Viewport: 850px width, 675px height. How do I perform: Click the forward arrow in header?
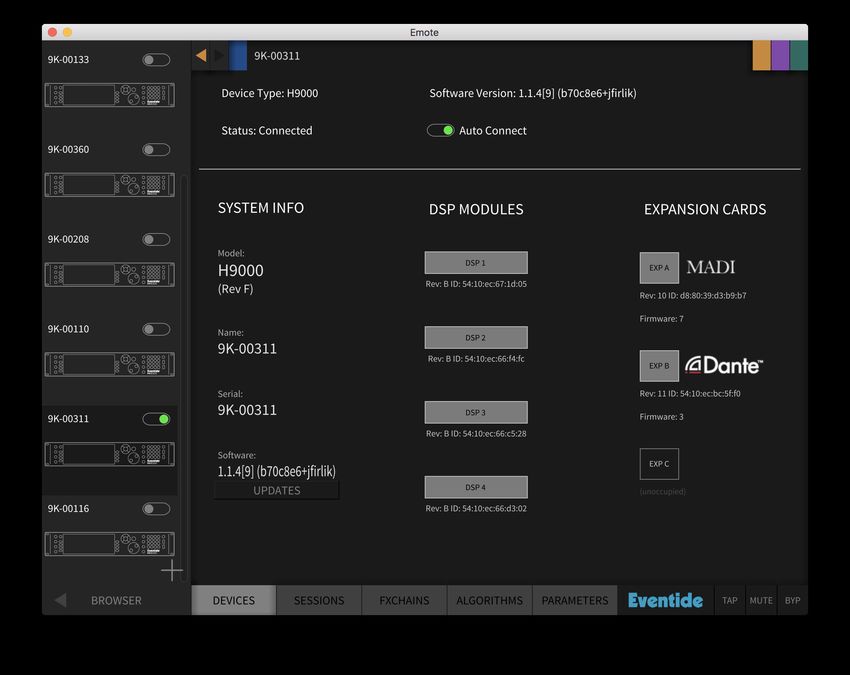[x=218, y=55]
